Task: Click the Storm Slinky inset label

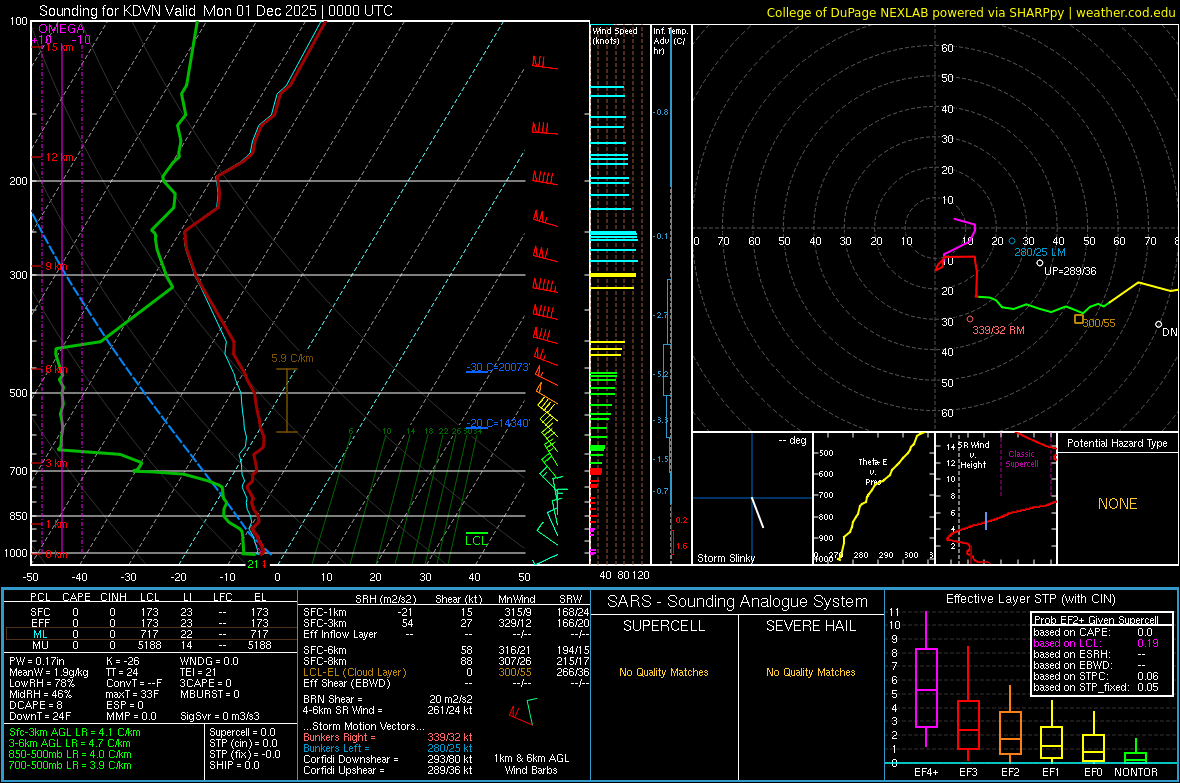Action: click(x=725, y=558)
